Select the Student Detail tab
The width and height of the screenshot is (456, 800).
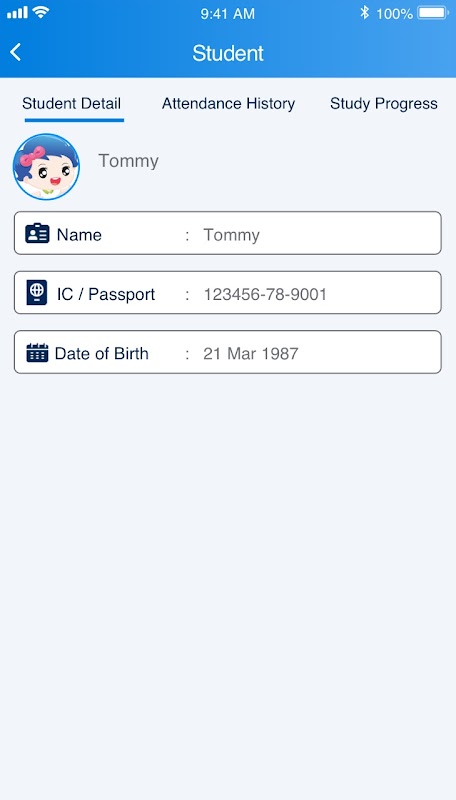(71, 104)
